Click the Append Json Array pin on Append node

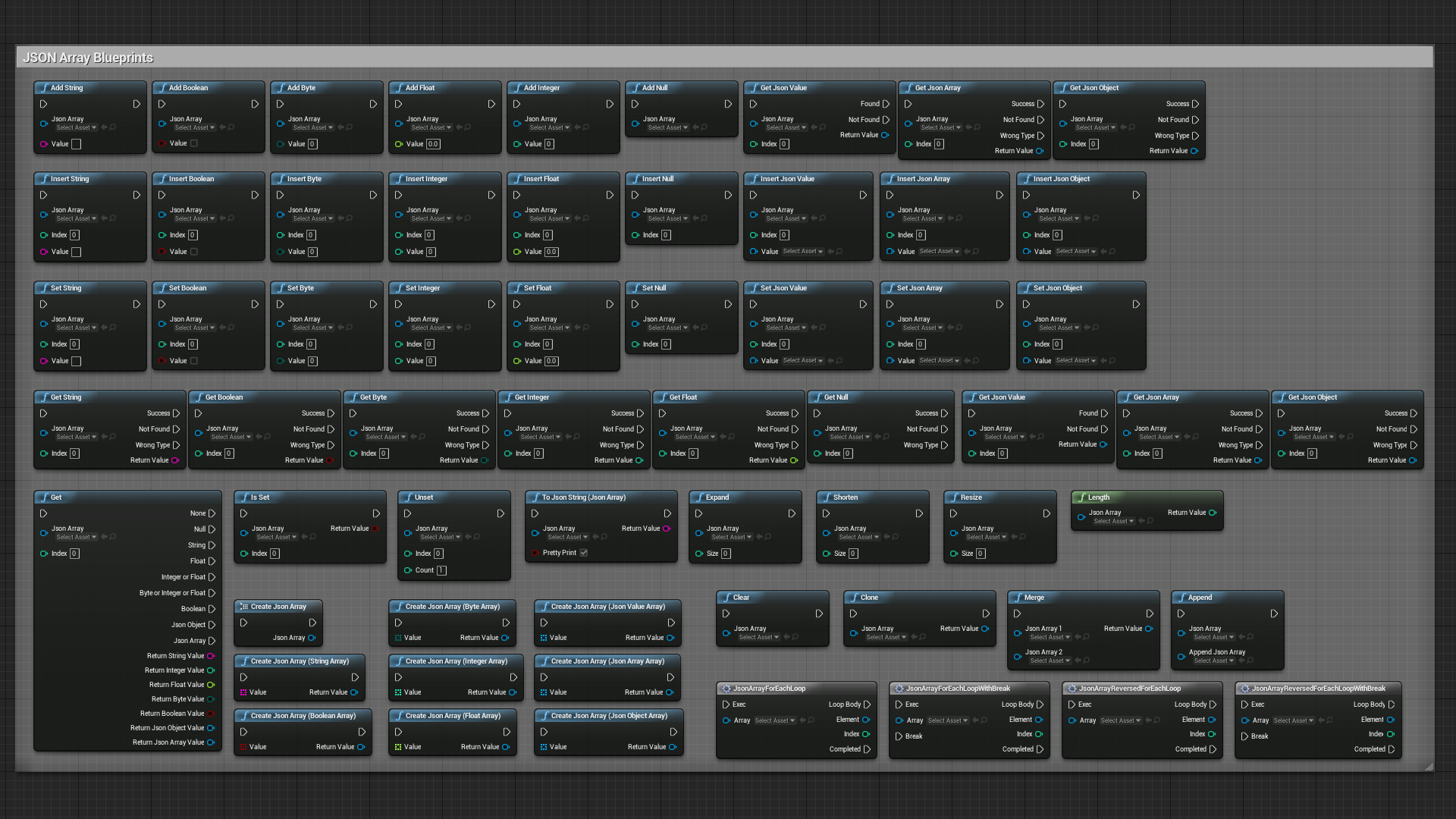[1181, 657]
